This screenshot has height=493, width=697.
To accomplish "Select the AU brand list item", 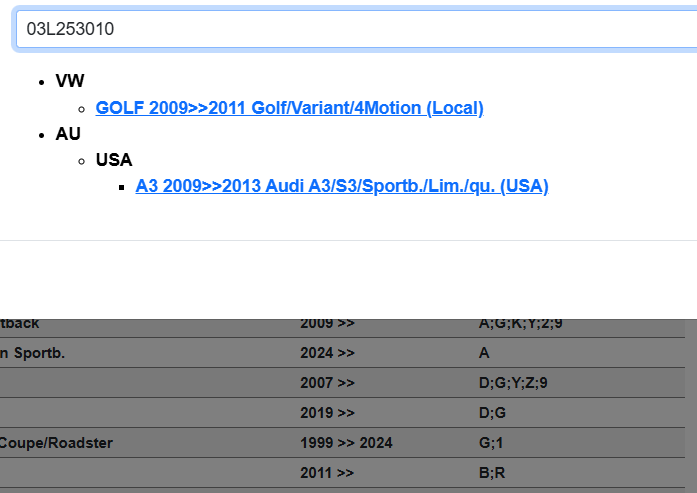I will click(x=68, y=134).
